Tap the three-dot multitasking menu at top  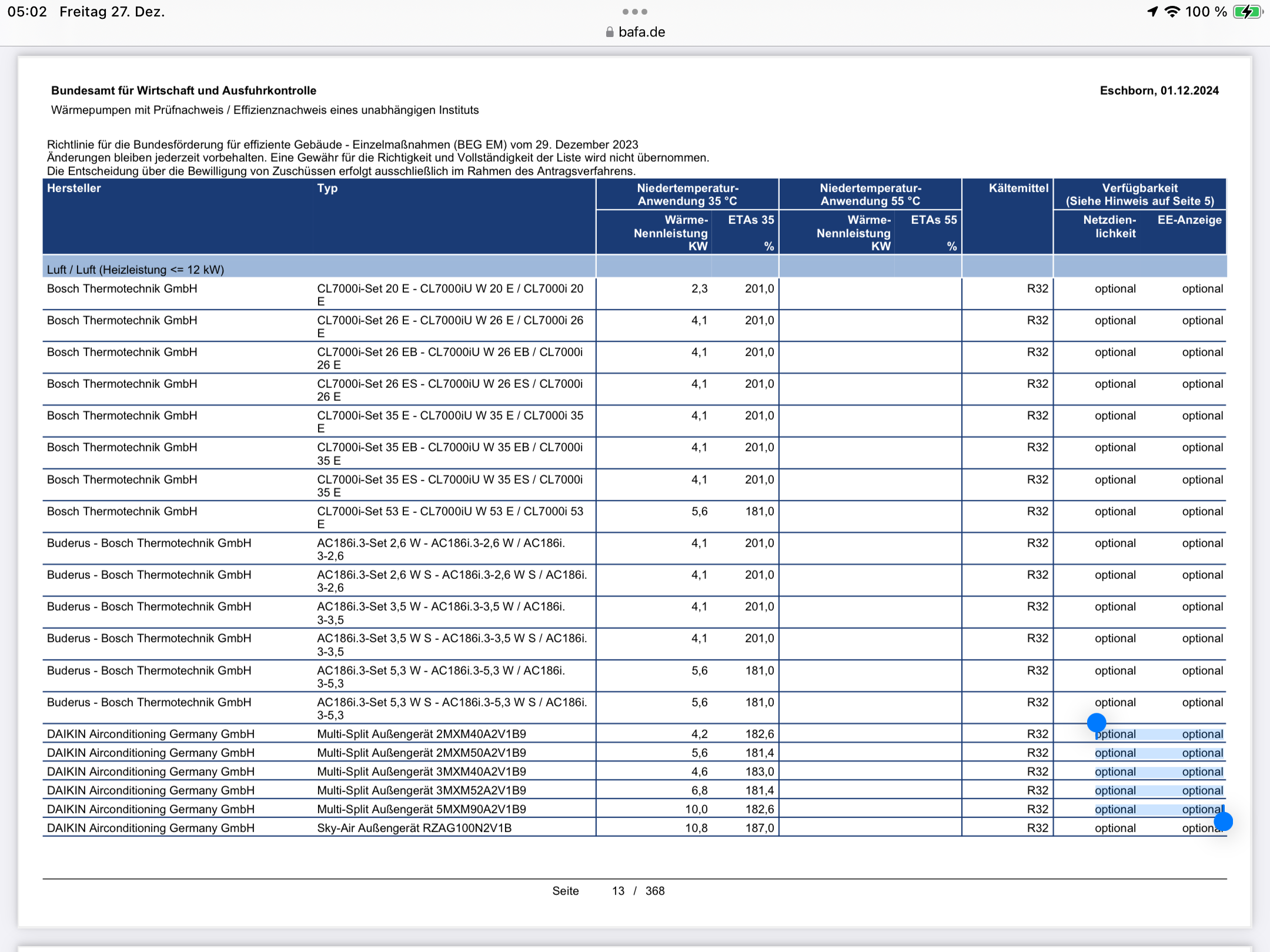click(x=635, y=12)
